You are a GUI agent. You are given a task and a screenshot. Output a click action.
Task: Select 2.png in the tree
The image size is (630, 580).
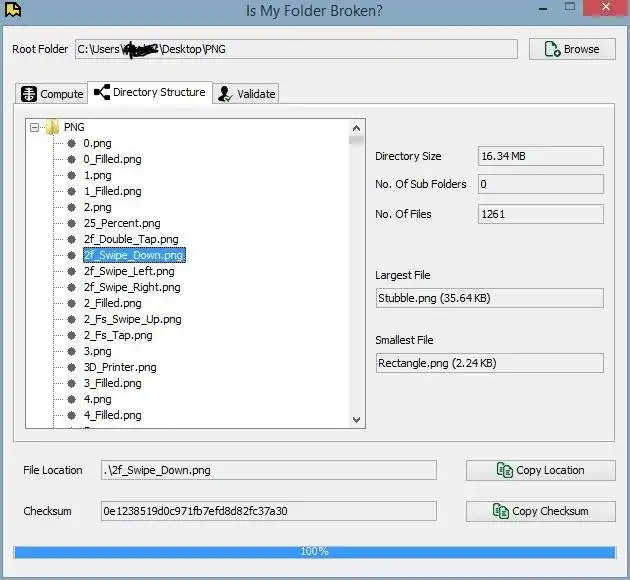(x=97, y=207)
